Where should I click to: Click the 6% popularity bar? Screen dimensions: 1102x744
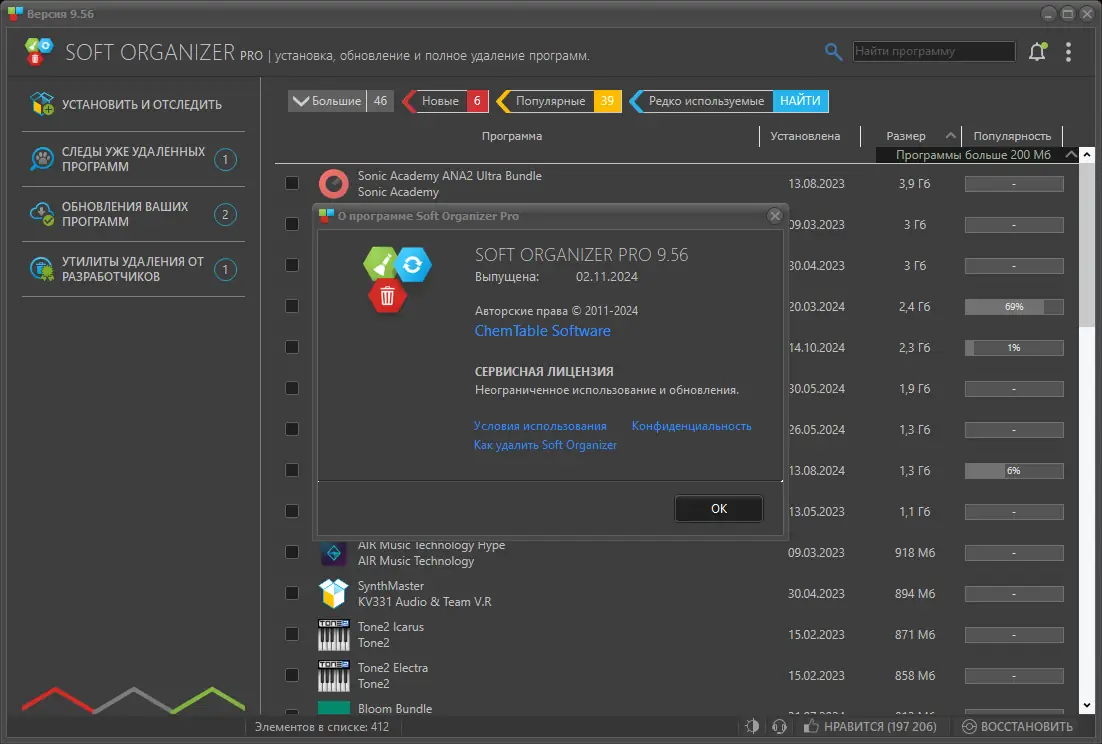tap(1013, 471)
